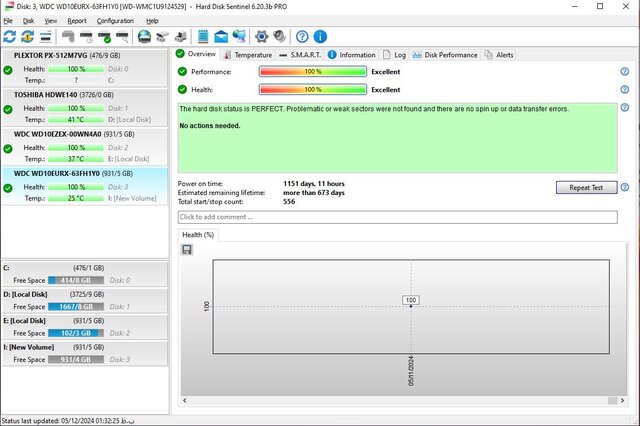Click the help icon next to Repeat Test
This screenshot has width=640, height=426.
point(624,187)
